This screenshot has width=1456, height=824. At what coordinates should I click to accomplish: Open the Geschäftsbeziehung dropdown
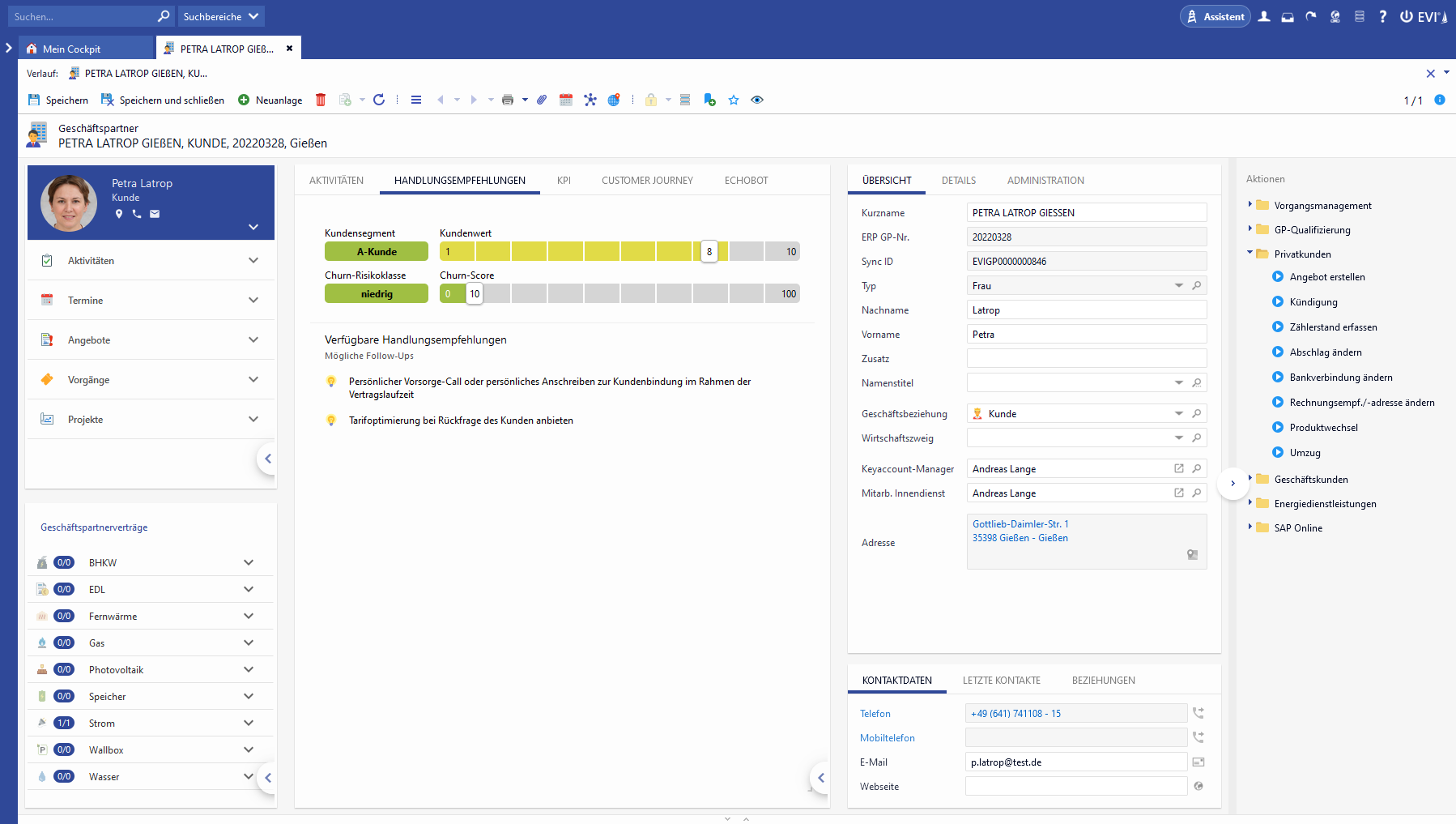pyautogui.click(x=1178, y=413)
